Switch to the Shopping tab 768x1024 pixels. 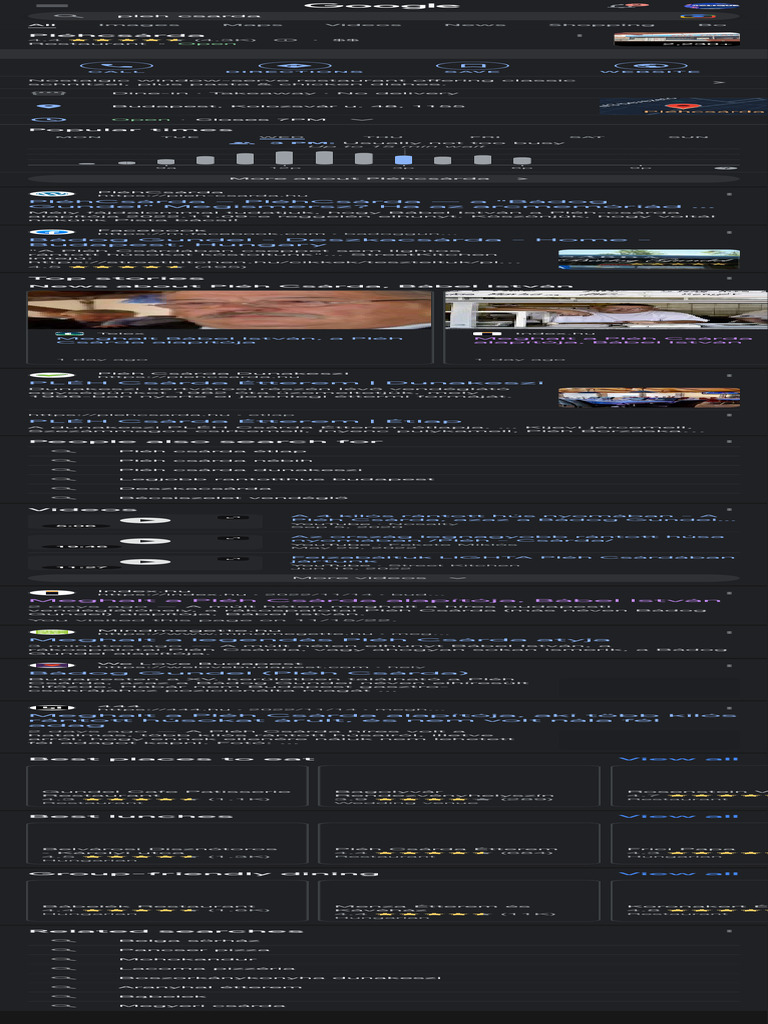pyautogui.click(x=601, y=25)
